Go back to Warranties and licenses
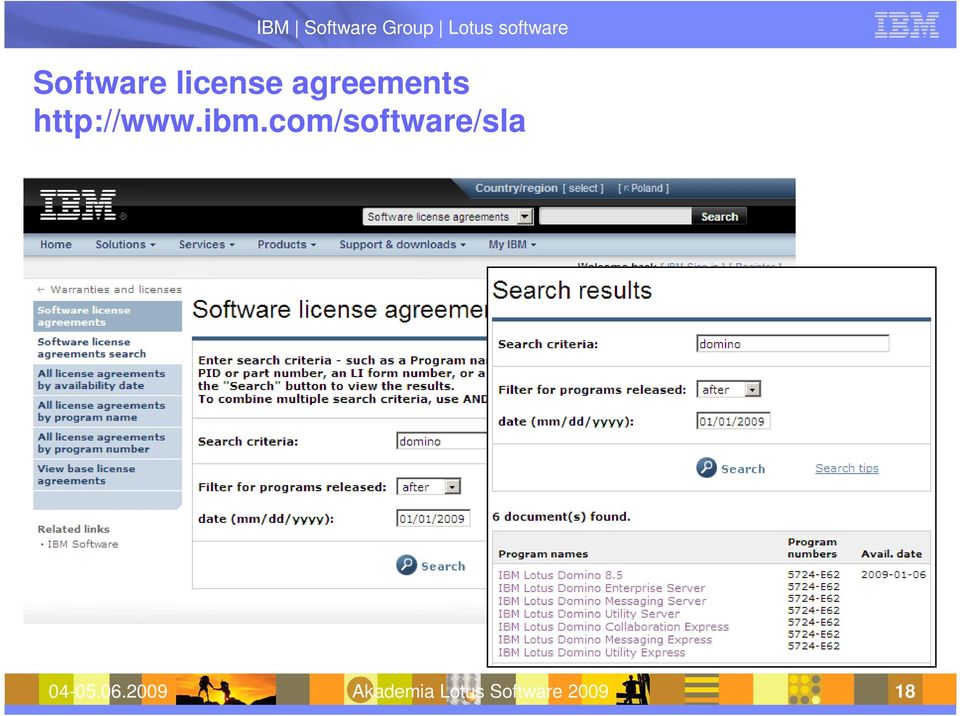 click(x=109, y=289)
